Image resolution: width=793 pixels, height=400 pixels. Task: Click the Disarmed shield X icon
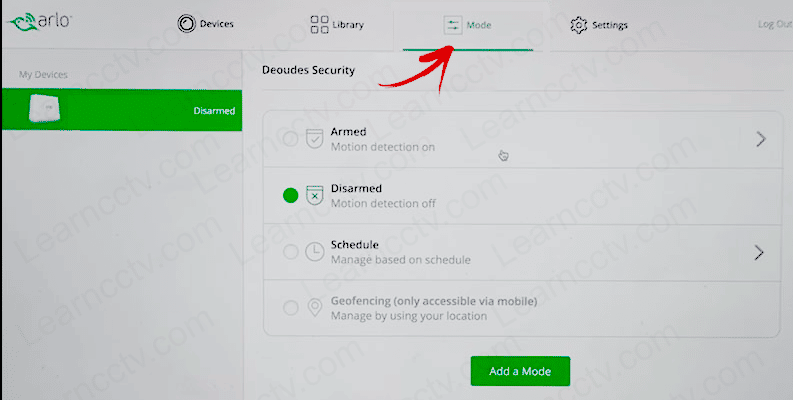coord(314,195)
